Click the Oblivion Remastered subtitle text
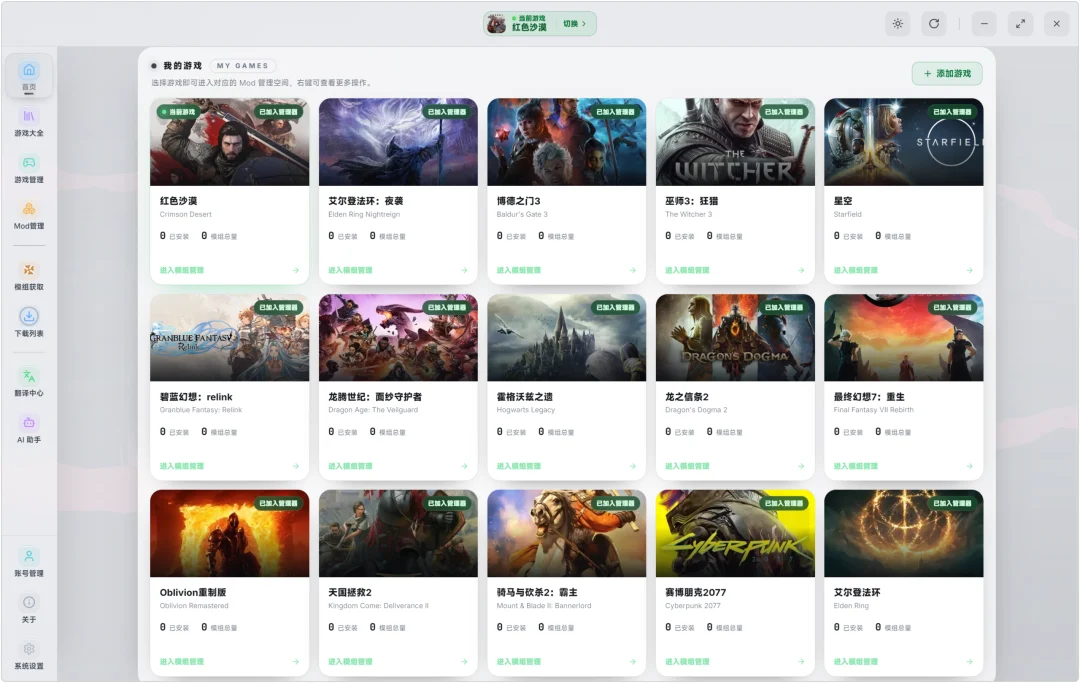Viewport: 1080px width, 683px height. pyautogui.click(x=194, y=606)
